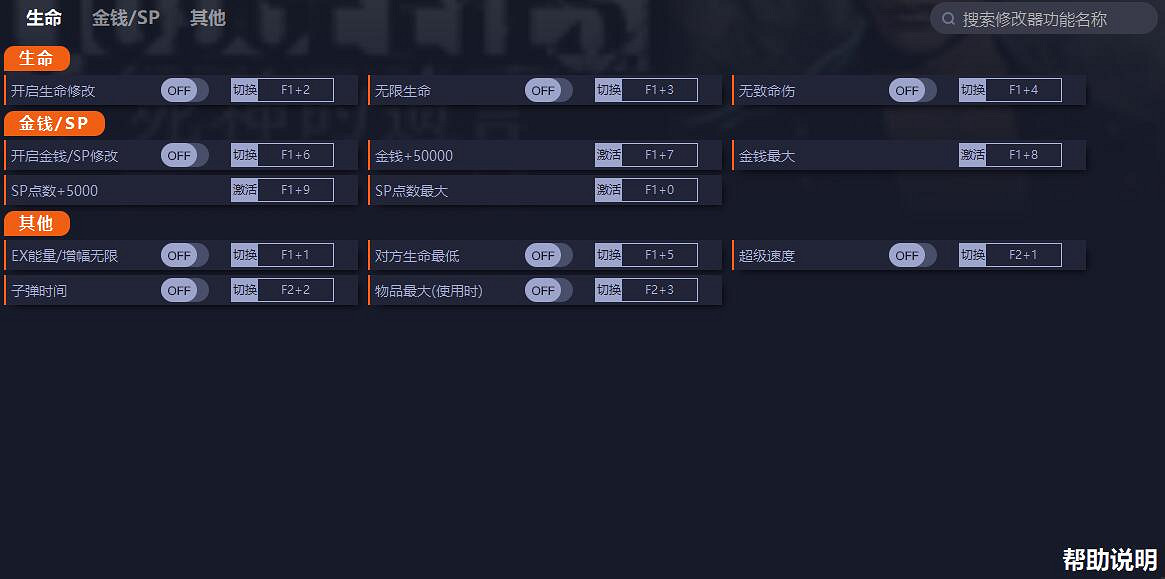Activate SP点数+5000 with 激活 button
1165x579 pixels.
point(244,190)
